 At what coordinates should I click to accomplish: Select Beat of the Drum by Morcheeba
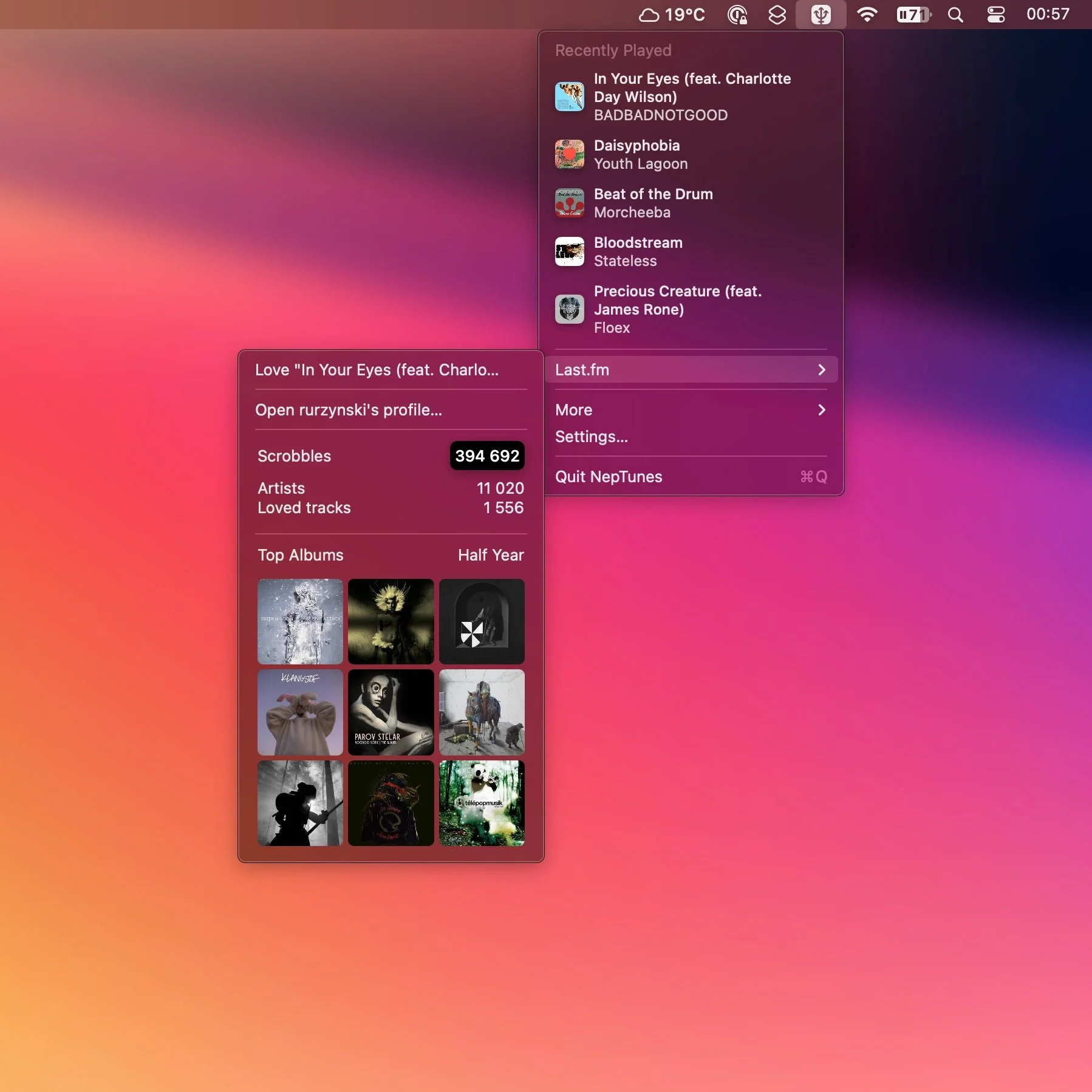[x=691, y=203]
